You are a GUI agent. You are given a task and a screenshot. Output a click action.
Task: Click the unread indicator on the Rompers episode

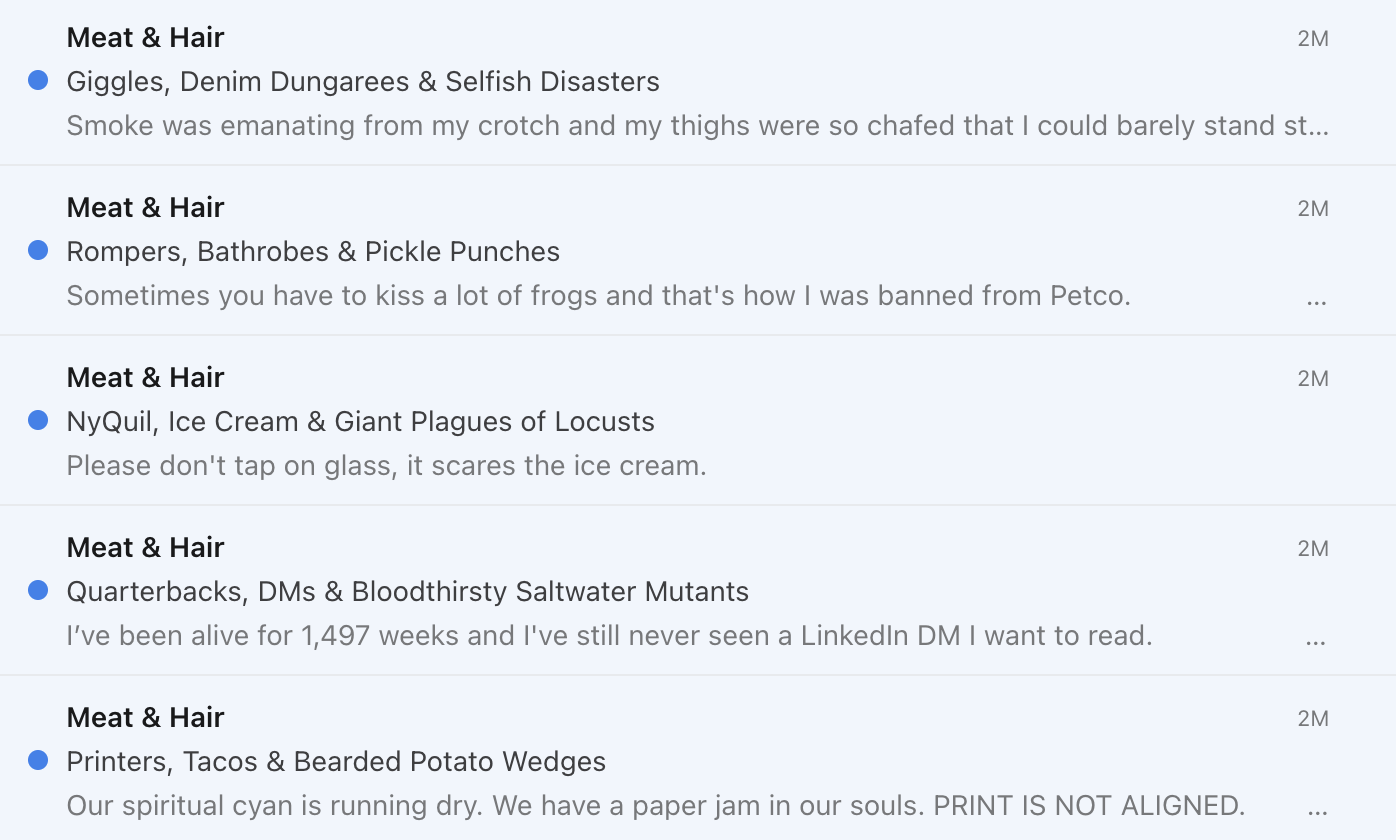(38, 250)
